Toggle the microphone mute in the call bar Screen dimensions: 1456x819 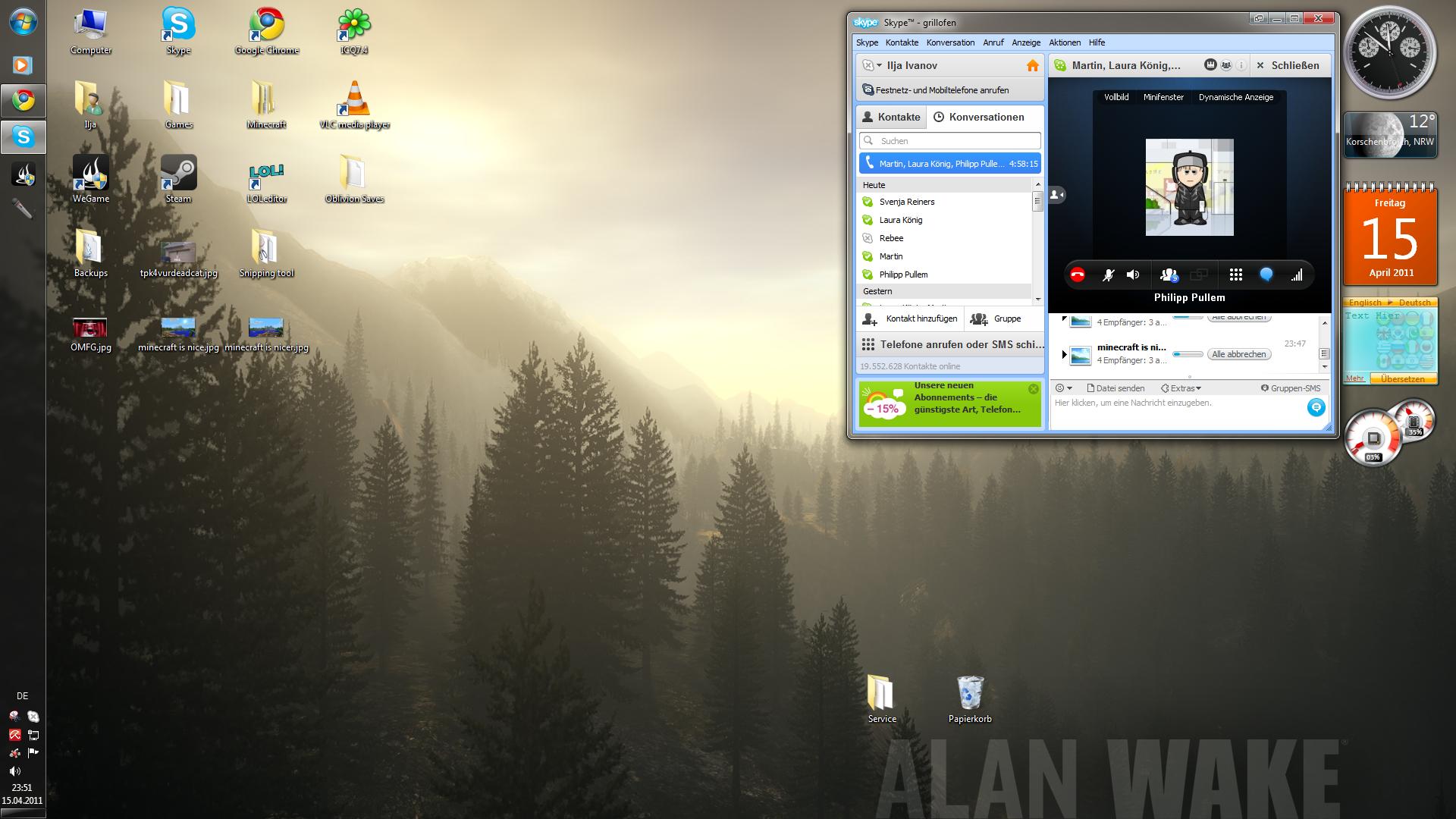coord(1108,275)
